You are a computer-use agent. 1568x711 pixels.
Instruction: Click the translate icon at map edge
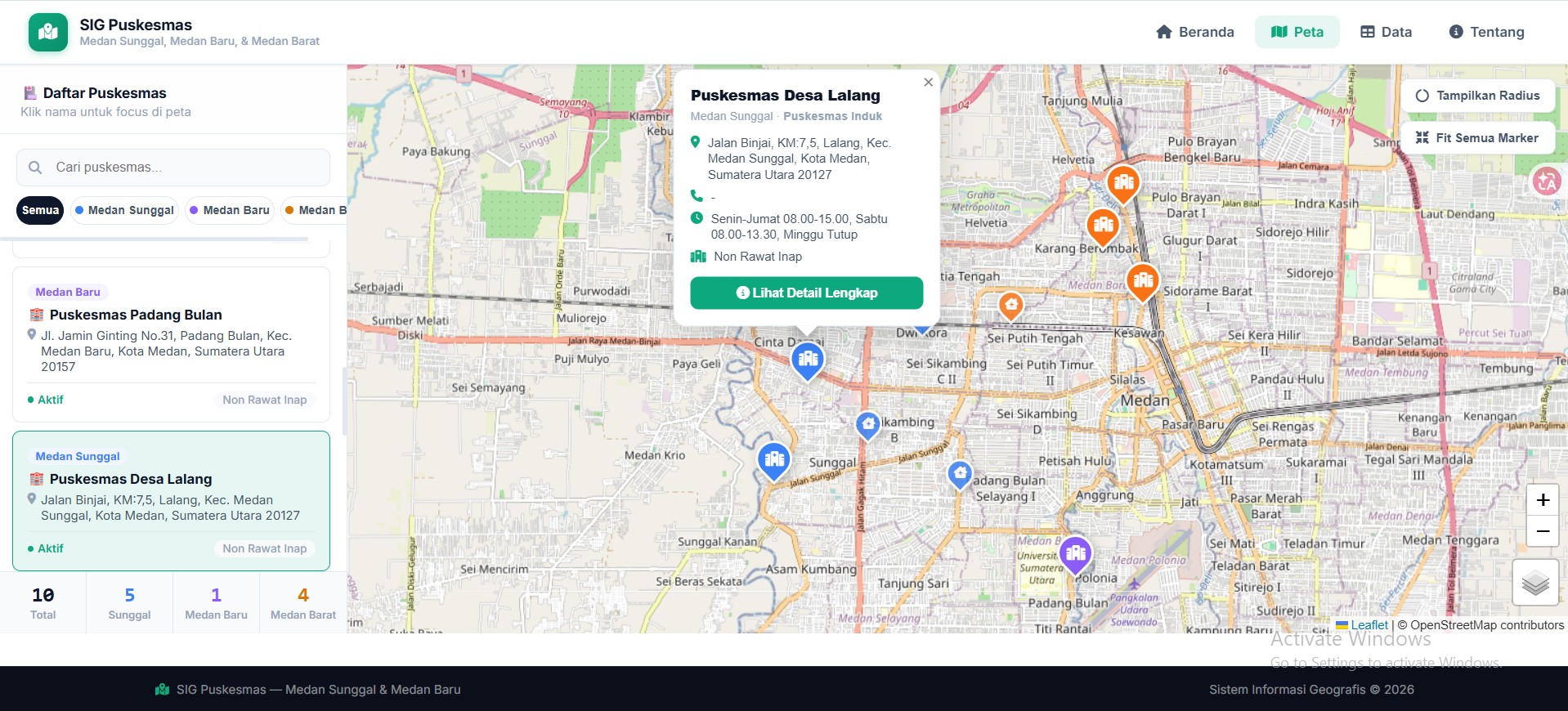[x=1546, y=181]
